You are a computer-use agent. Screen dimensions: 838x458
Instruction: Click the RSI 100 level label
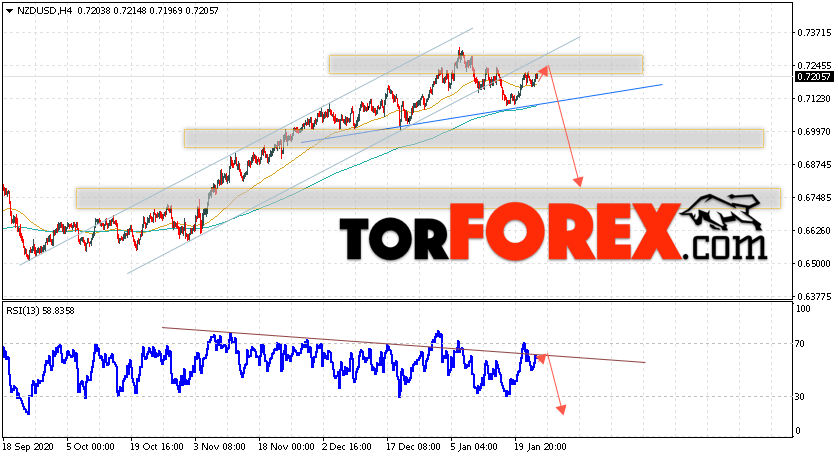[803, 309]
